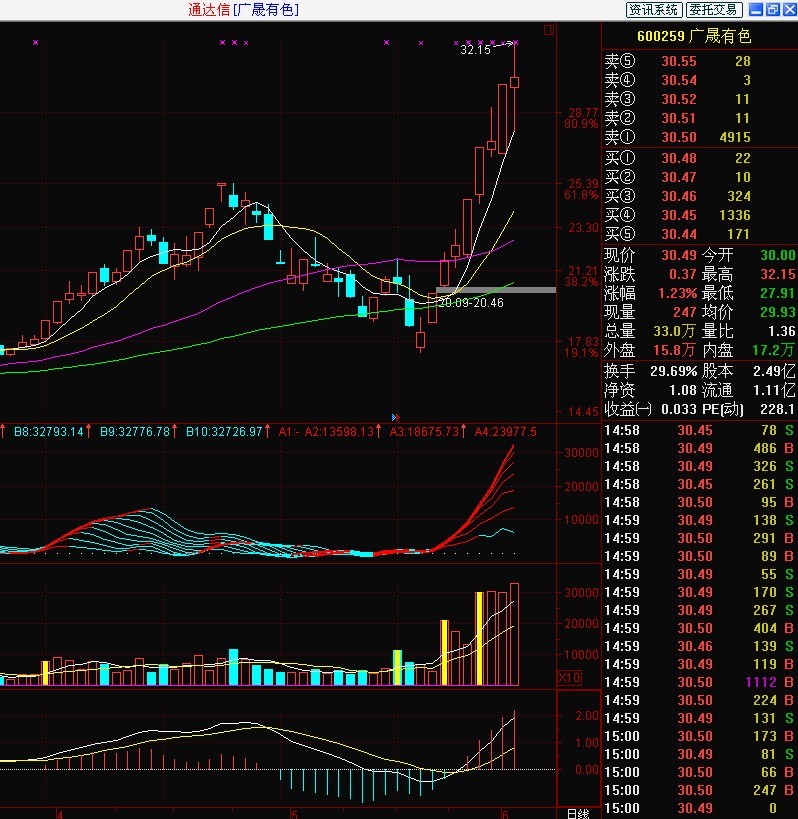Minimize the 通达信 window
This screenshot has width=798, height=819.
click(x=755, y=9)
